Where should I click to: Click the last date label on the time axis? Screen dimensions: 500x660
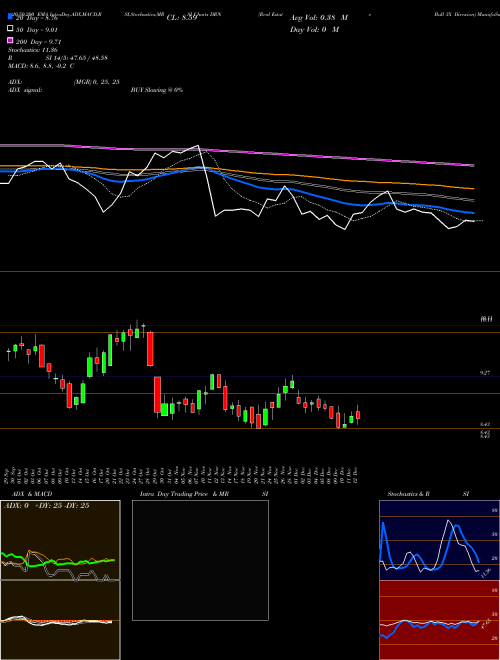(356, 475)
